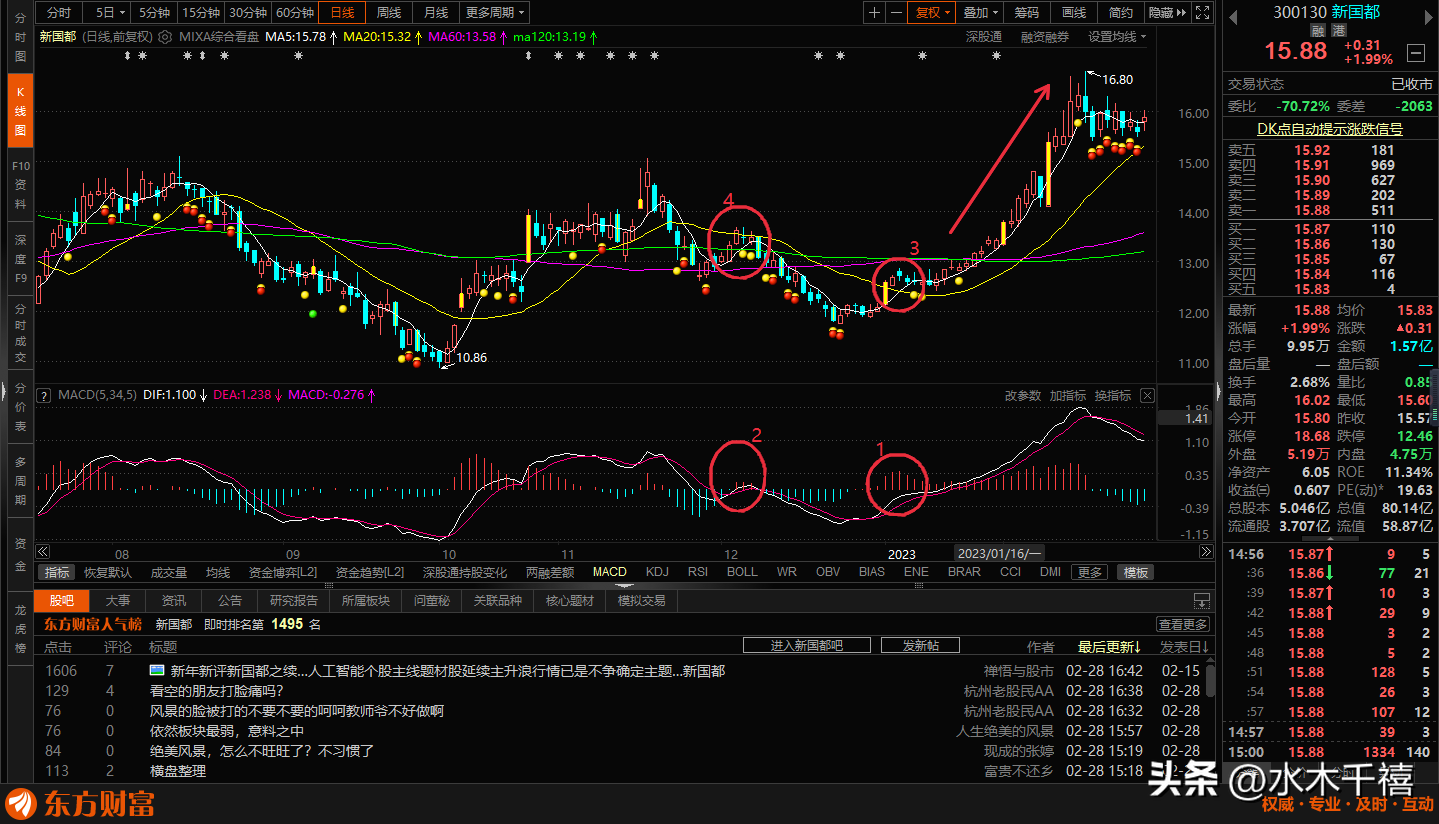The width and height of the screenshot is (1439, 824).
Task: Select the 股吧 tab
Action: [x=62, y=601]
